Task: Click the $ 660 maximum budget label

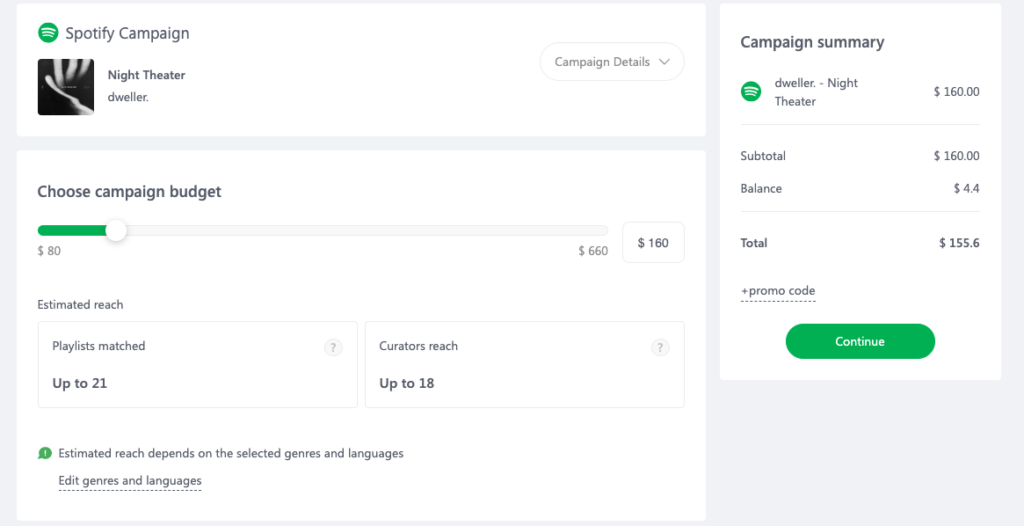Action: (593, 251)
